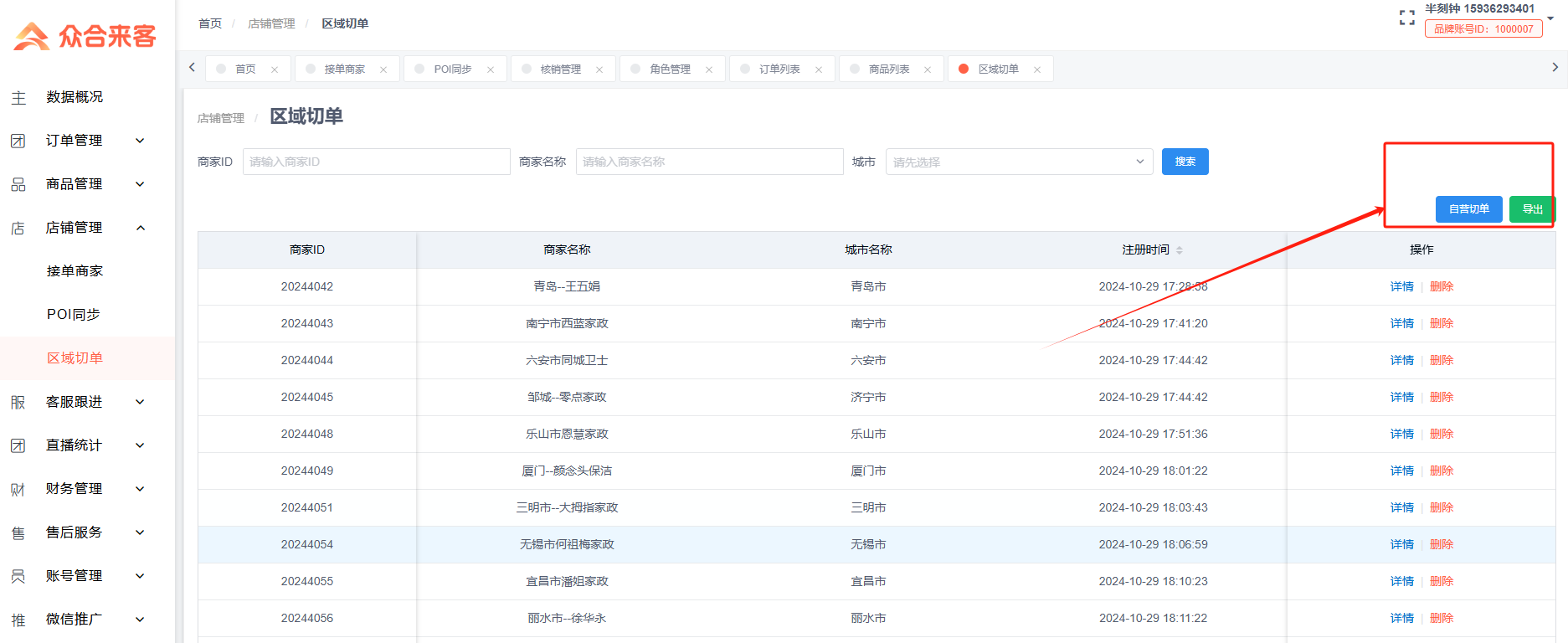
Task: Click the 订单管理 sidebar icon
Action: pos(18,141)
